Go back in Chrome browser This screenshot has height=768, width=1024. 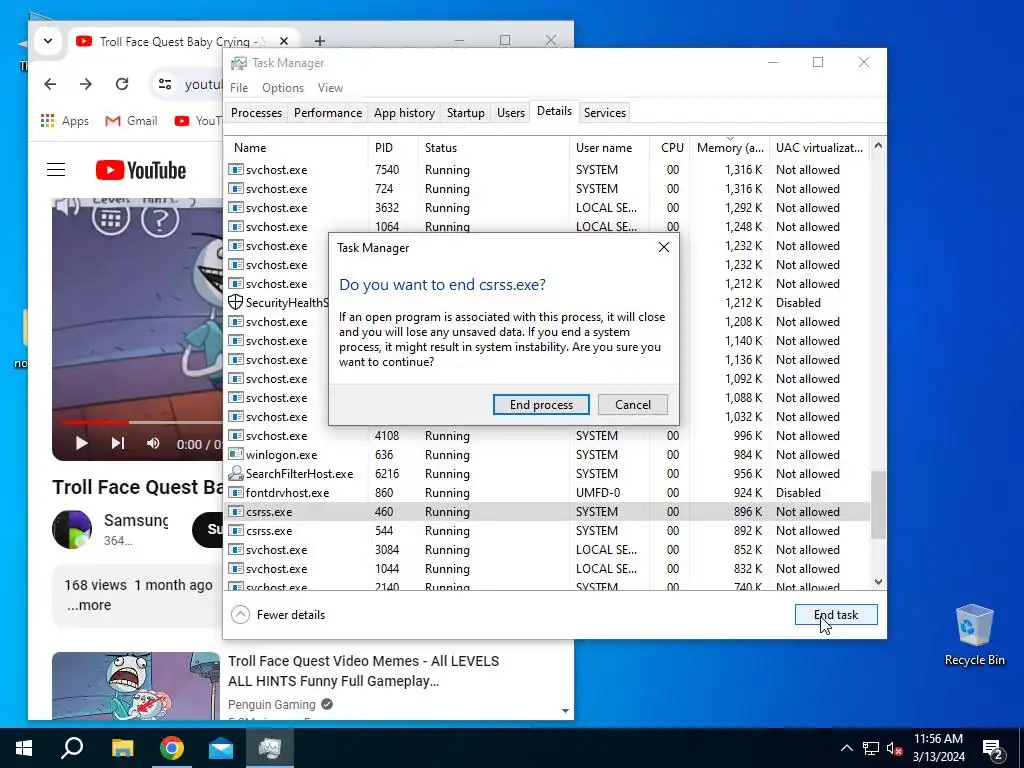[x=50, y=84]
